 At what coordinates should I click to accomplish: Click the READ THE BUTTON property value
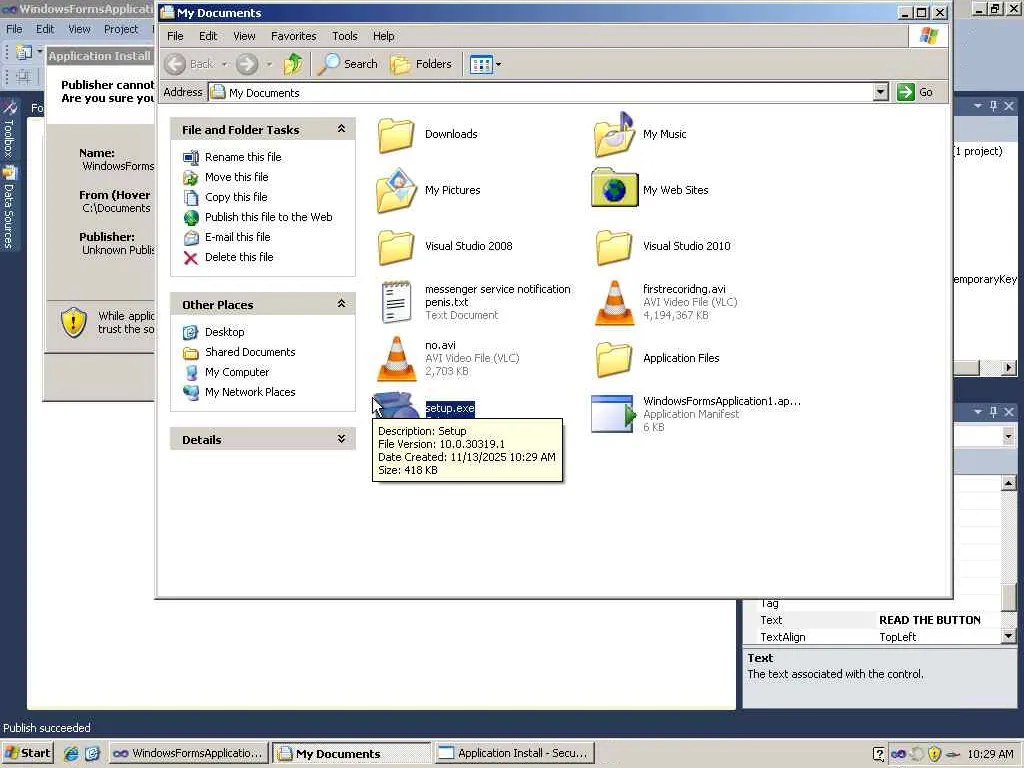tap(930, 620)
